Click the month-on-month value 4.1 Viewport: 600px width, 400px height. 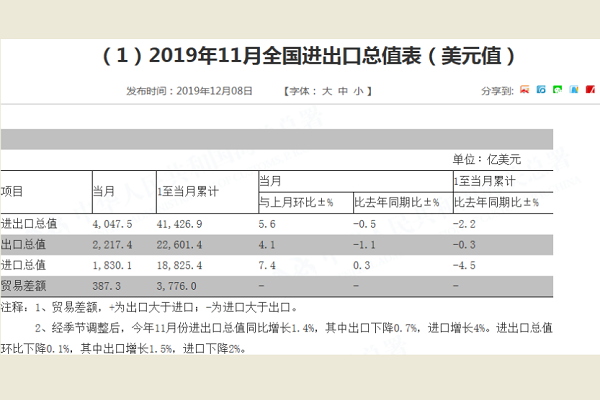[267, 245]
